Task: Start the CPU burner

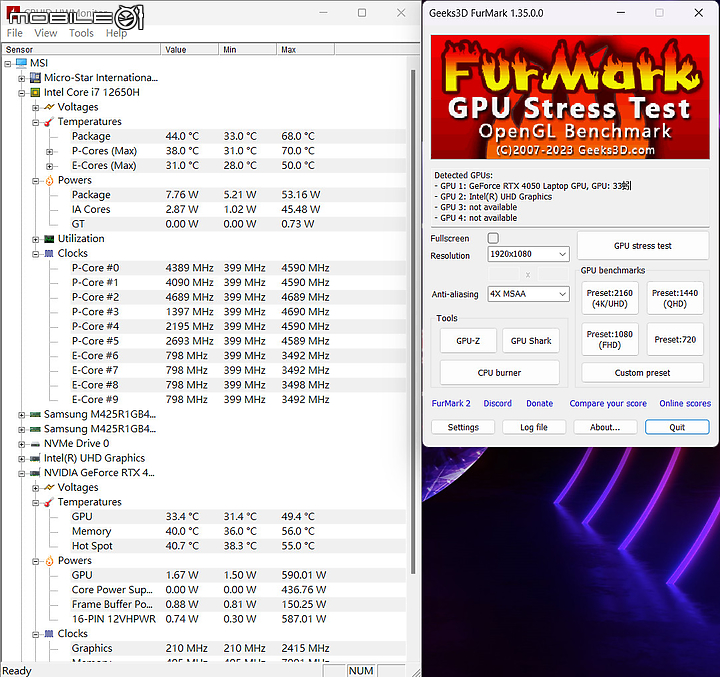Action: coord(500,373)
